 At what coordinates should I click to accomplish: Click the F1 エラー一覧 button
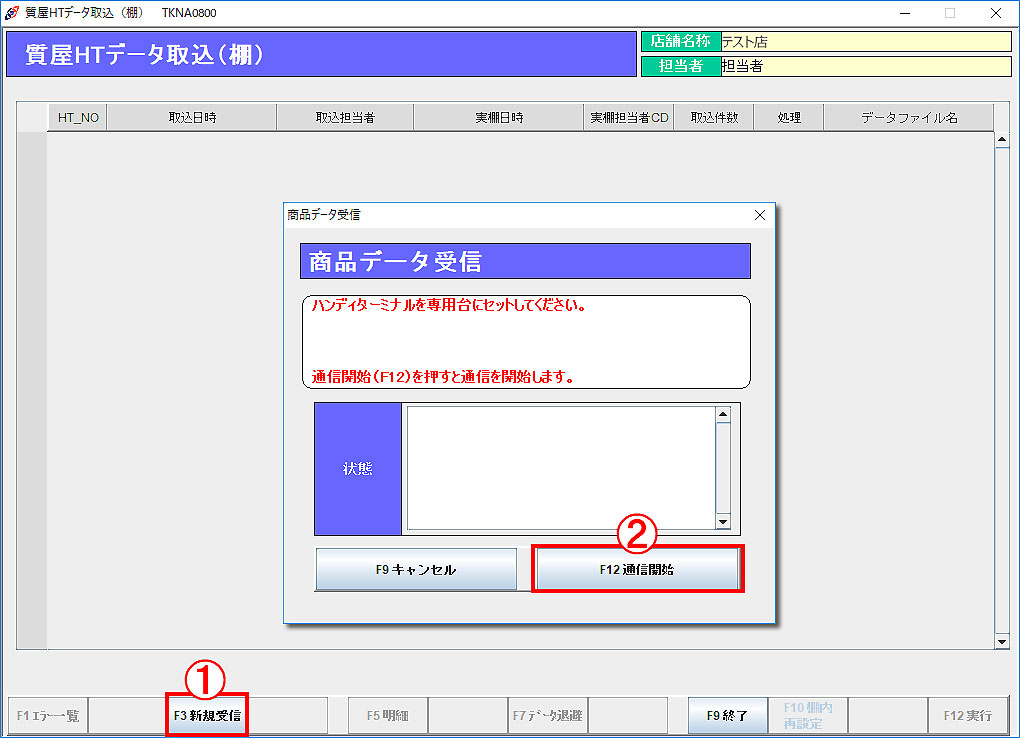48,715
